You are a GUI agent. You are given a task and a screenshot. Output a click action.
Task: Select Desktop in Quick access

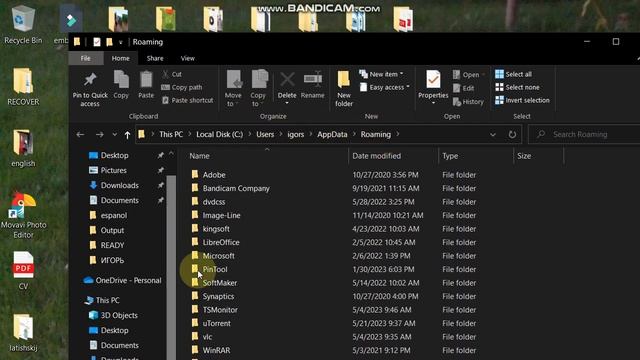[114, 156]
